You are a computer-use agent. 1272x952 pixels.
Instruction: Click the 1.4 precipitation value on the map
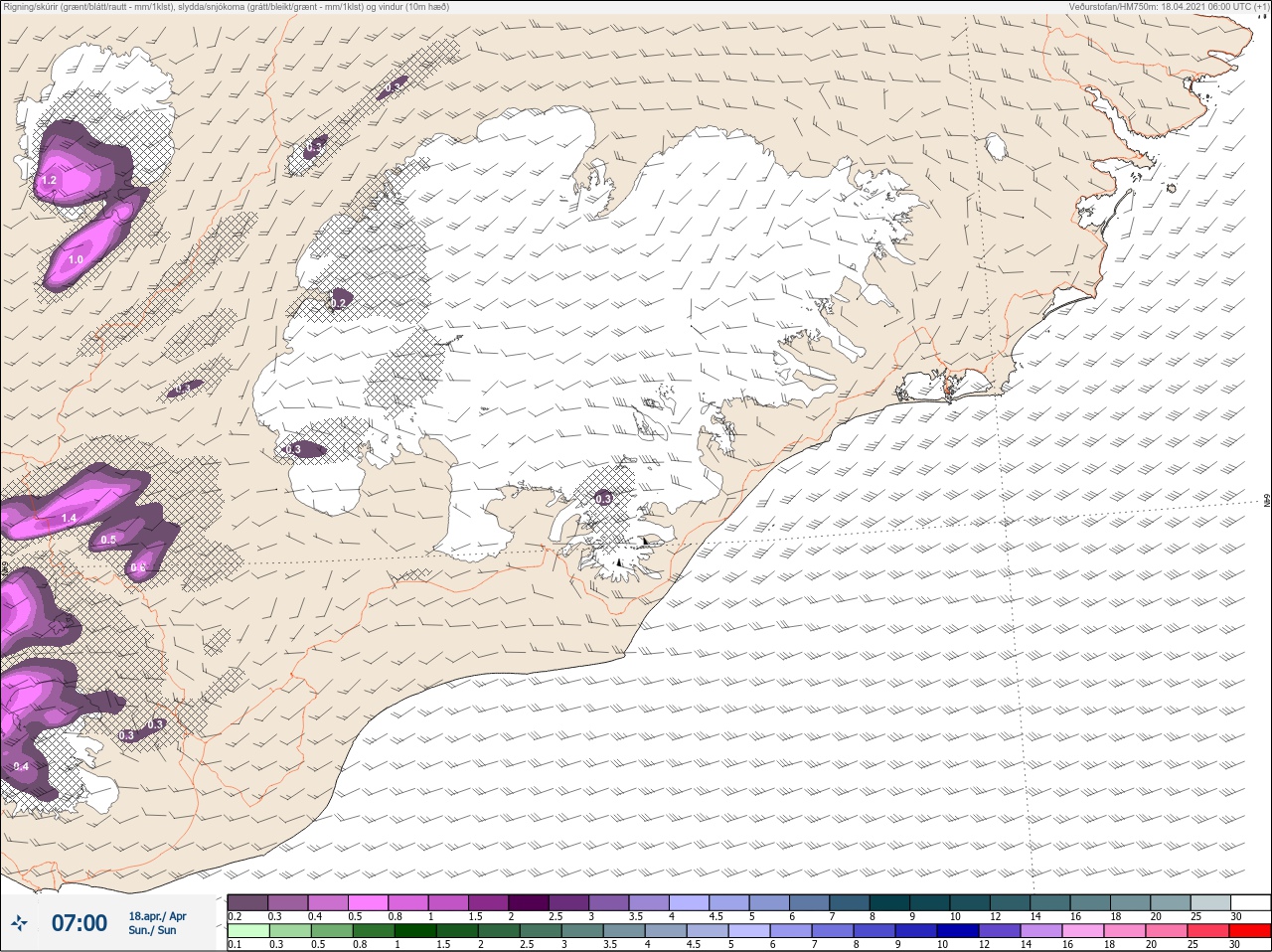click(69, 519)
